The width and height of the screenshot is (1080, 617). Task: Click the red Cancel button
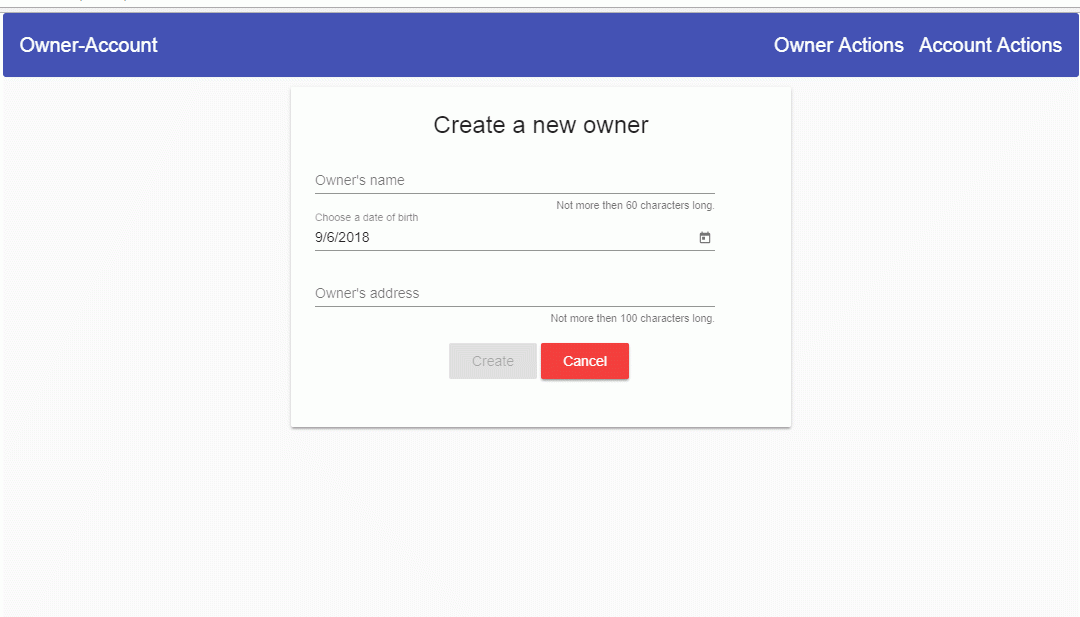point(585,361)
